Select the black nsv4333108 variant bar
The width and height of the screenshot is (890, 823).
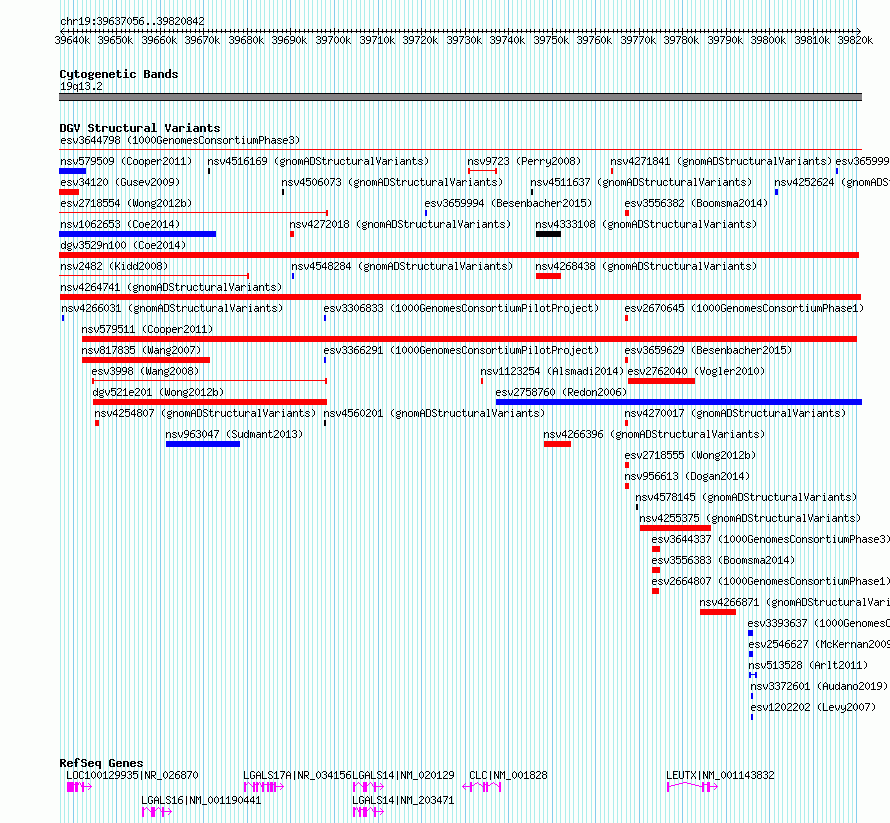(548, 234)
